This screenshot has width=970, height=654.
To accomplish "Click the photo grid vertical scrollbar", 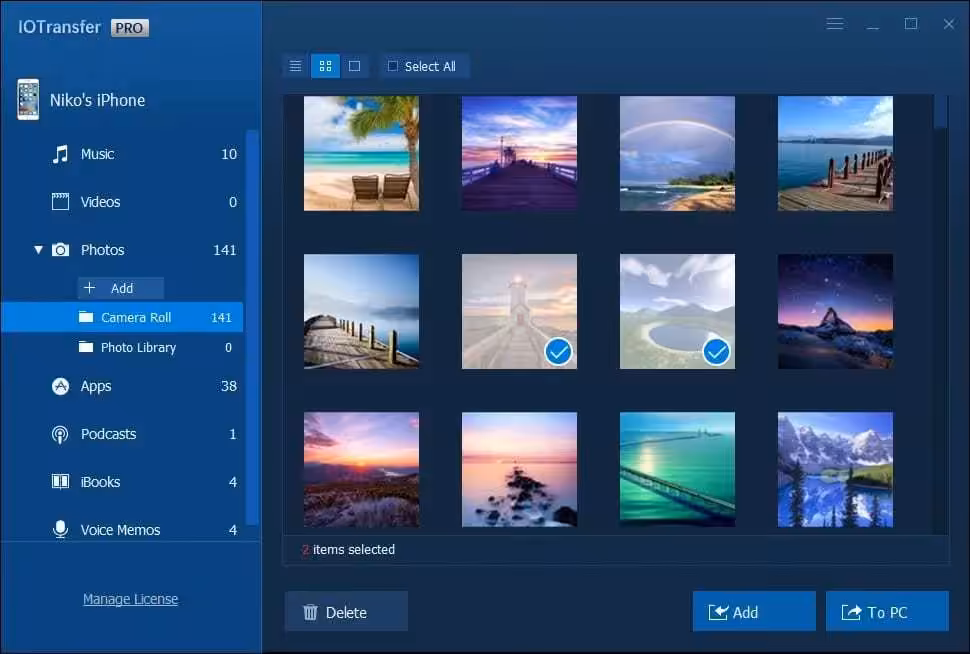I will point(940,300).
